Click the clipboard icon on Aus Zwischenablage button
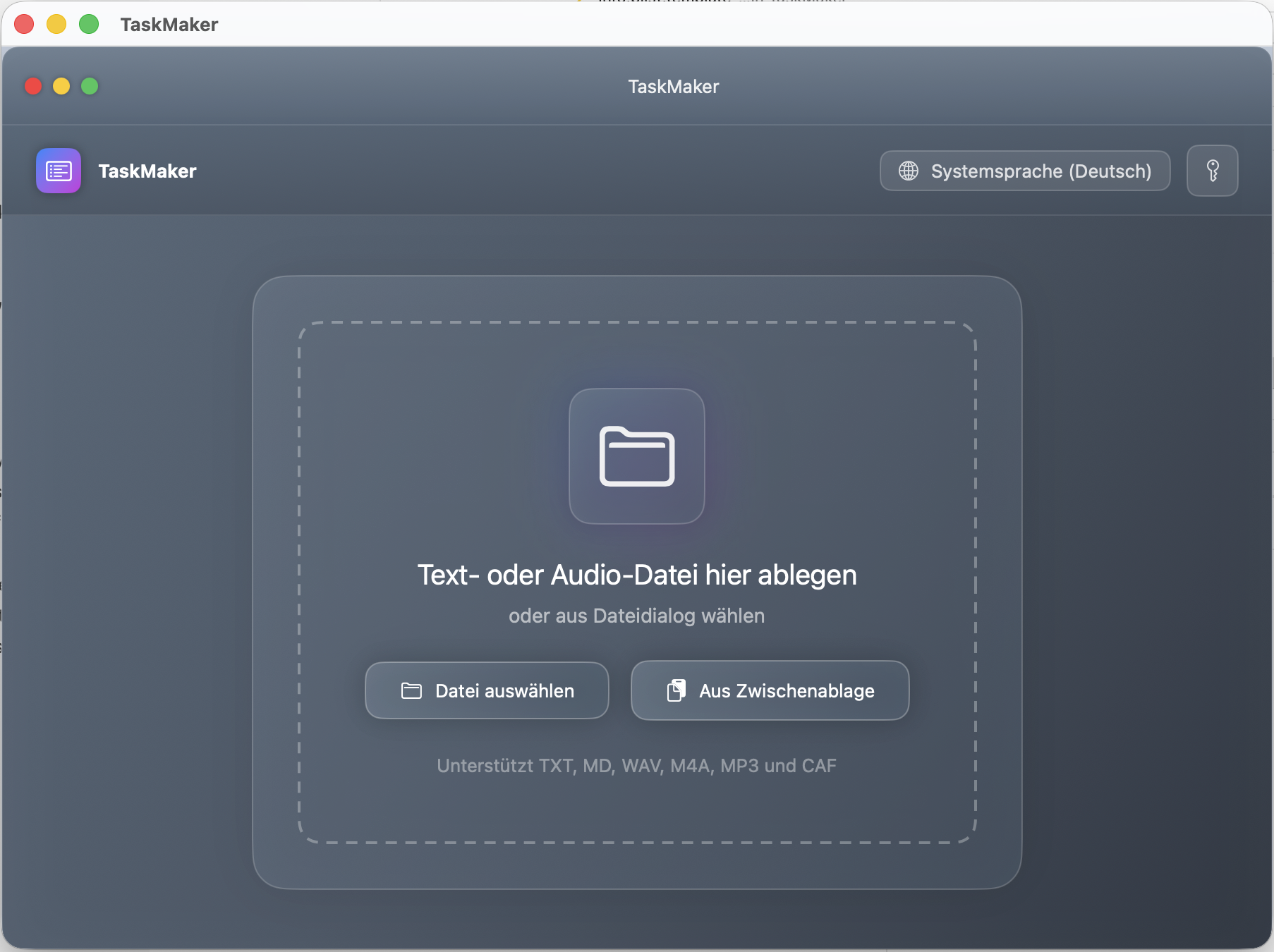 pos(677,690)
